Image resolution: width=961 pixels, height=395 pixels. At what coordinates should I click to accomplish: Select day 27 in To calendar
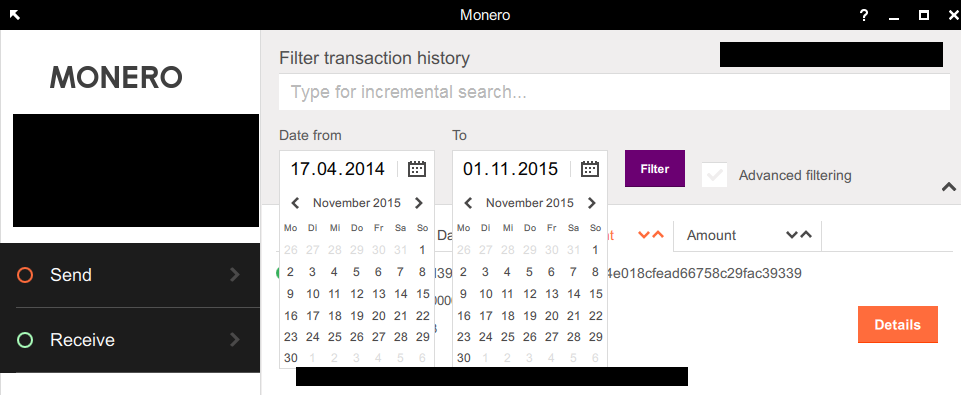(552, 337)
